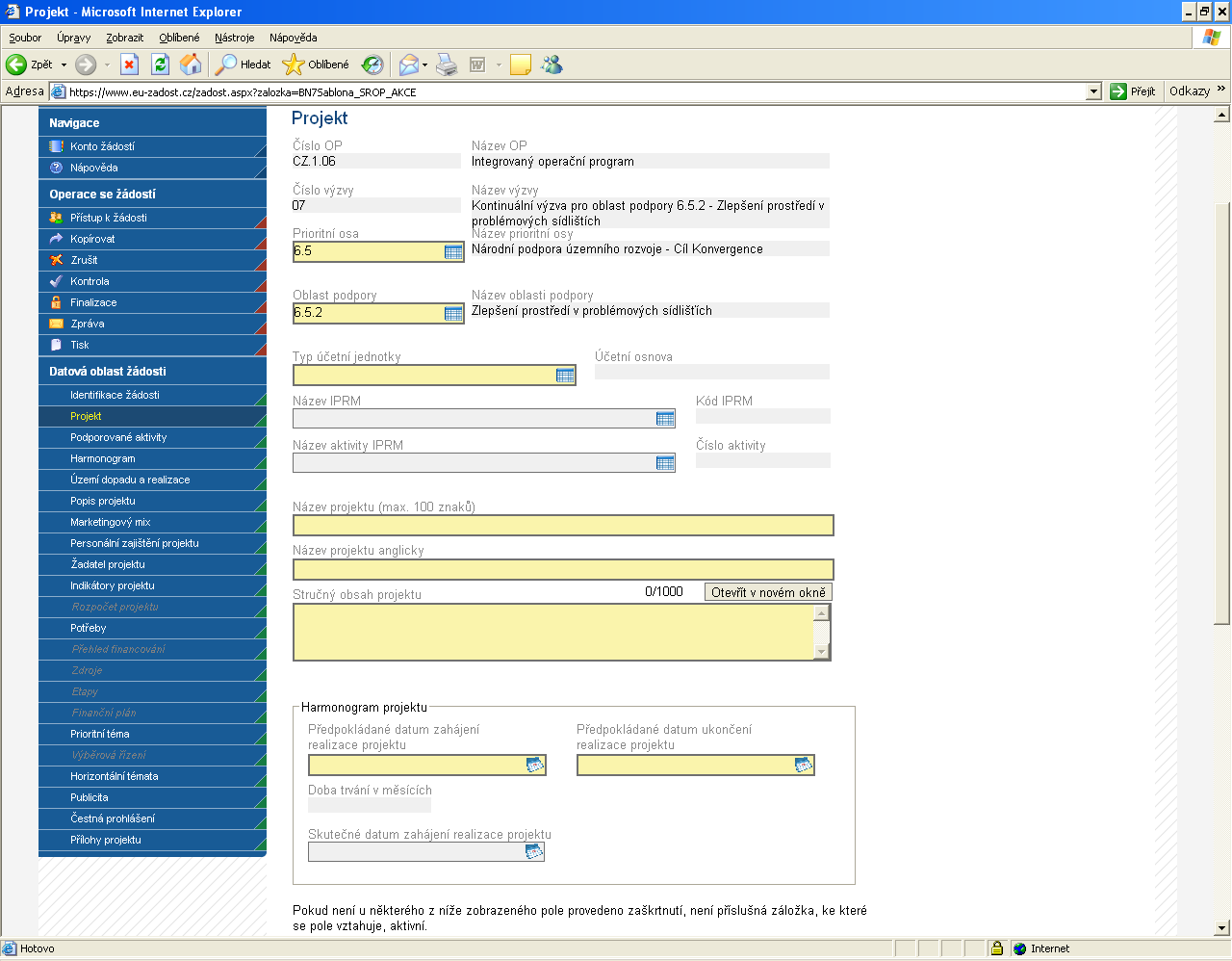Image resolution: width=1232 pixels, height=961 pixels.
Task: Stop page loading with red X icon
Action: pyautogui.click(x=130, y=65)
